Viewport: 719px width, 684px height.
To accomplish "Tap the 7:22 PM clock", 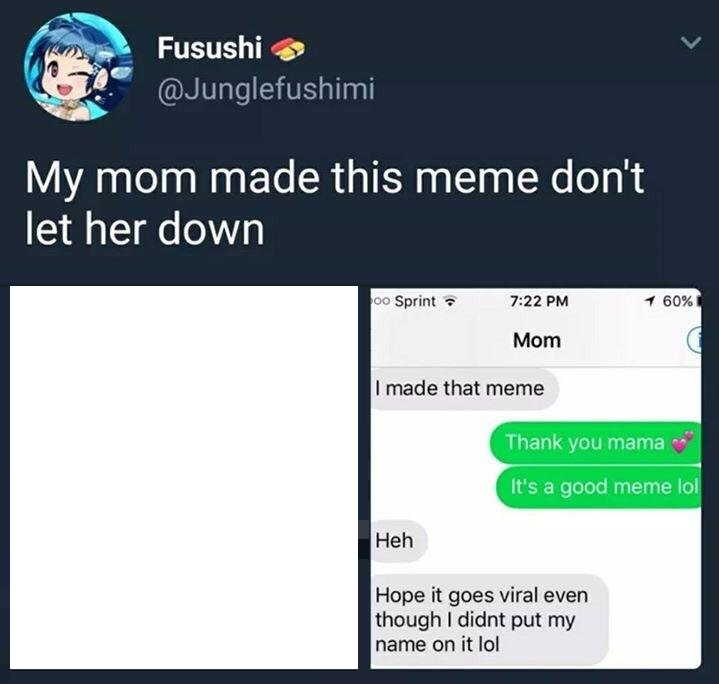I will pos(539,301).
